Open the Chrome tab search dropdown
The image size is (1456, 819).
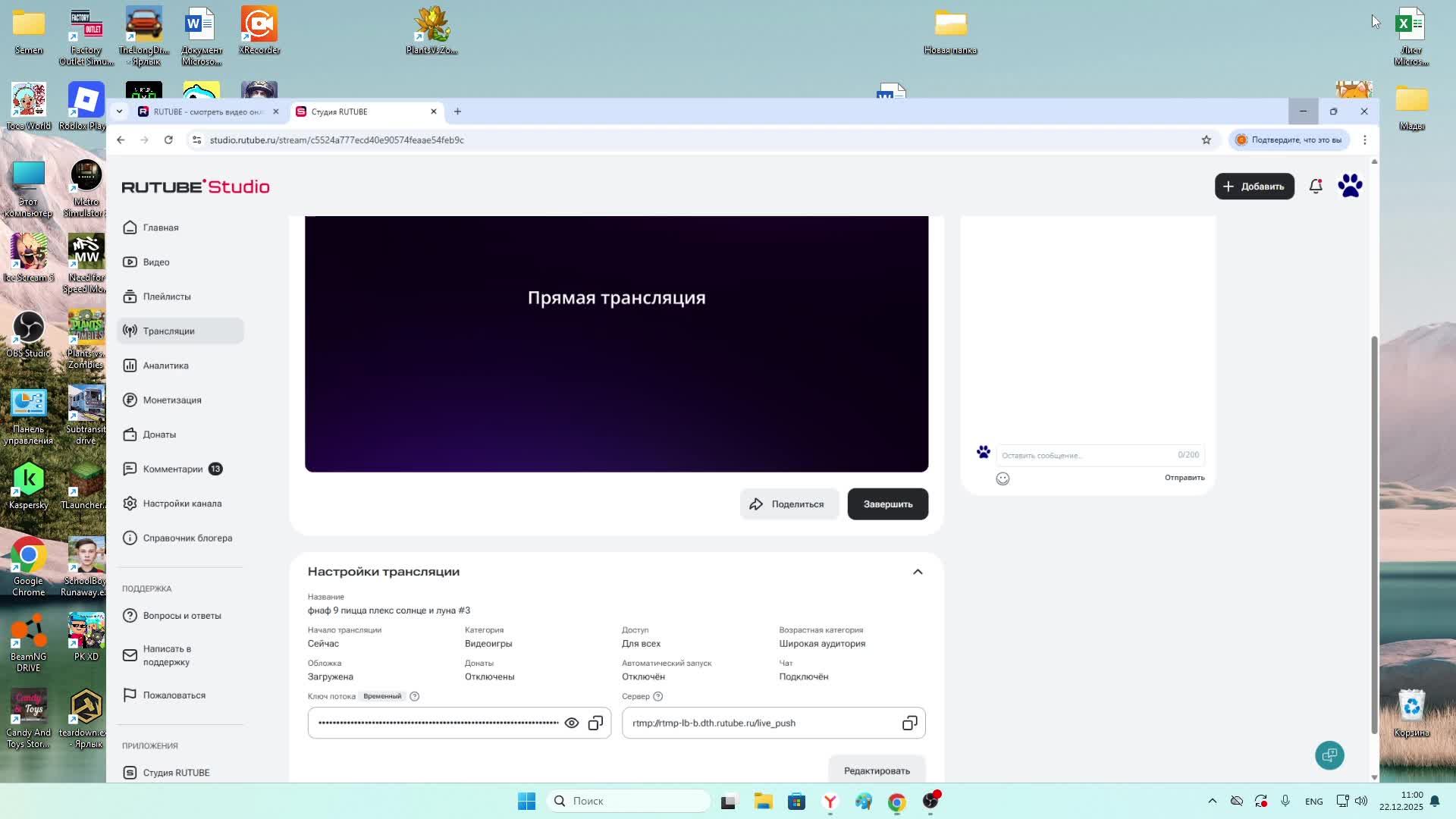(119, 111)
